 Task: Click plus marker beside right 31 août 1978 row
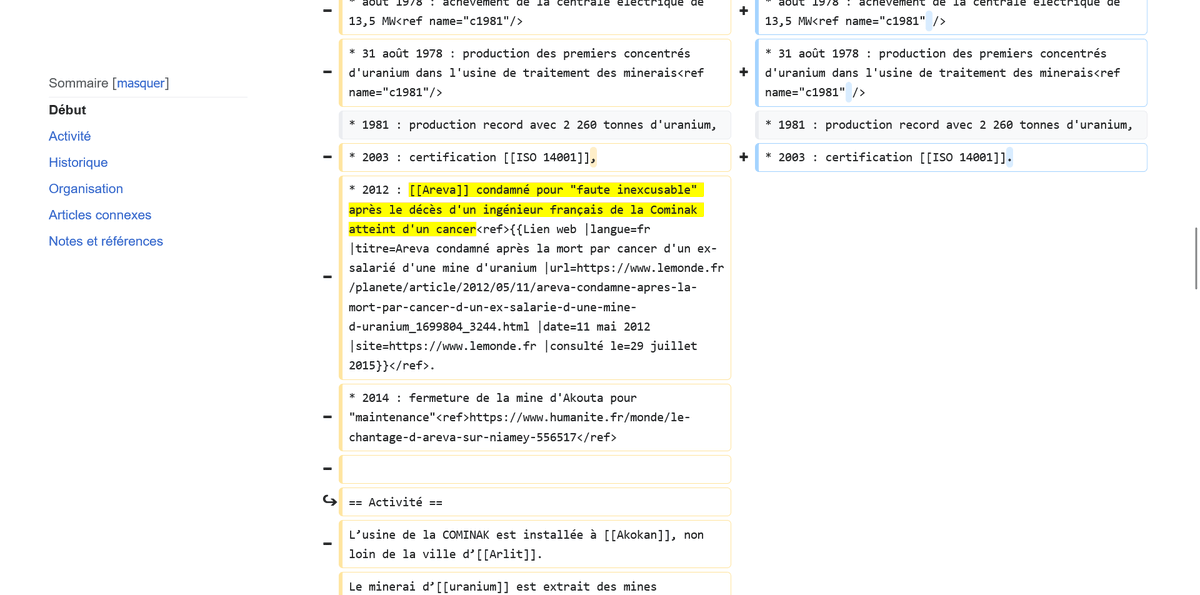pos(743,72)
